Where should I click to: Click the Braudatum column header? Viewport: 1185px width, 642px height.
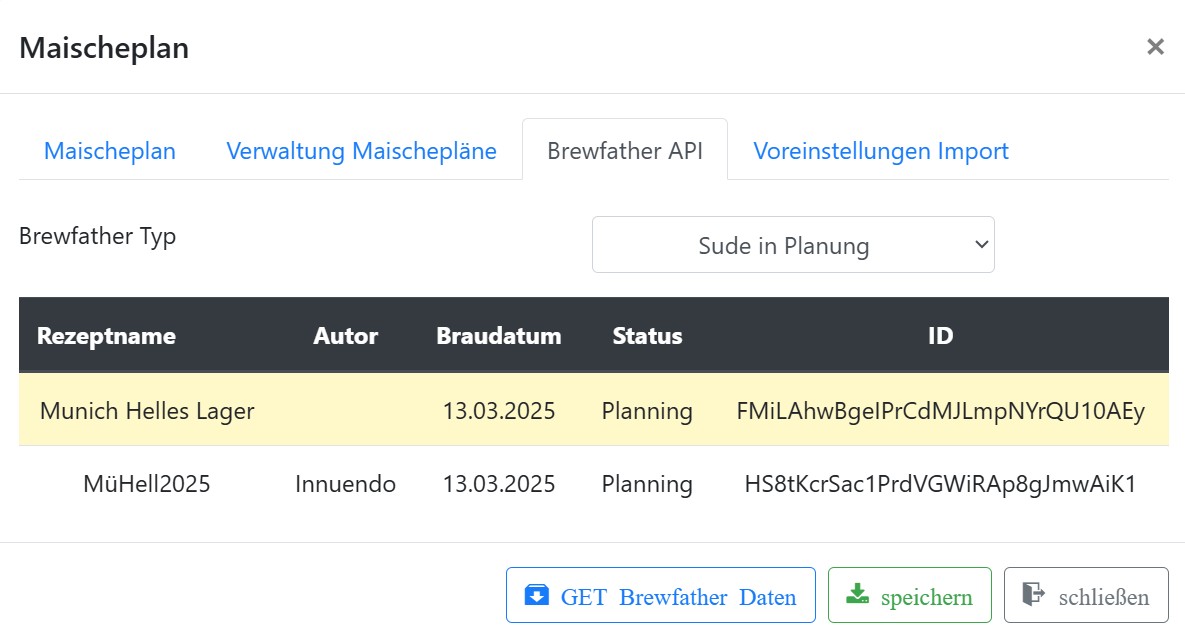point(498,336)
